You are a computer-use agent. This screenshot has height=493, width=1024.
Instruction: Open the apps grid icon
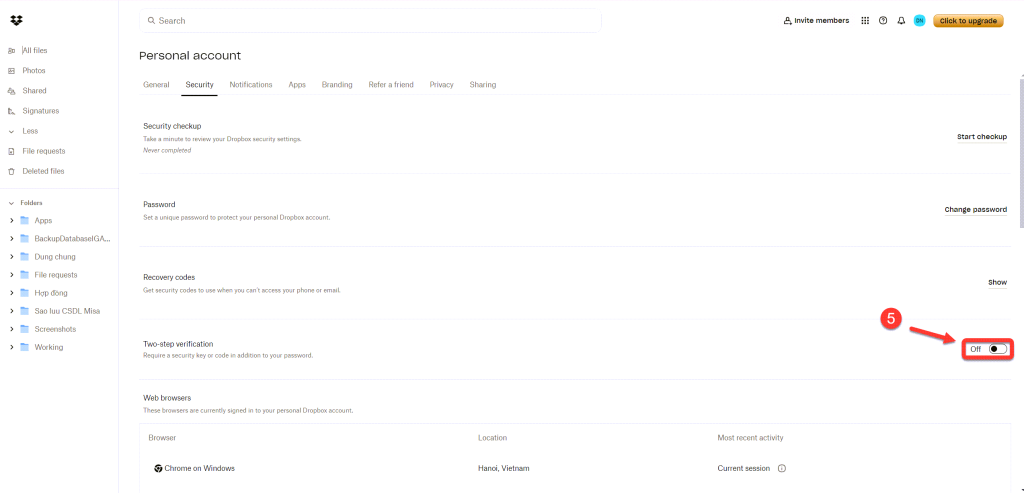pyautogui.click(x=865, y=20)
